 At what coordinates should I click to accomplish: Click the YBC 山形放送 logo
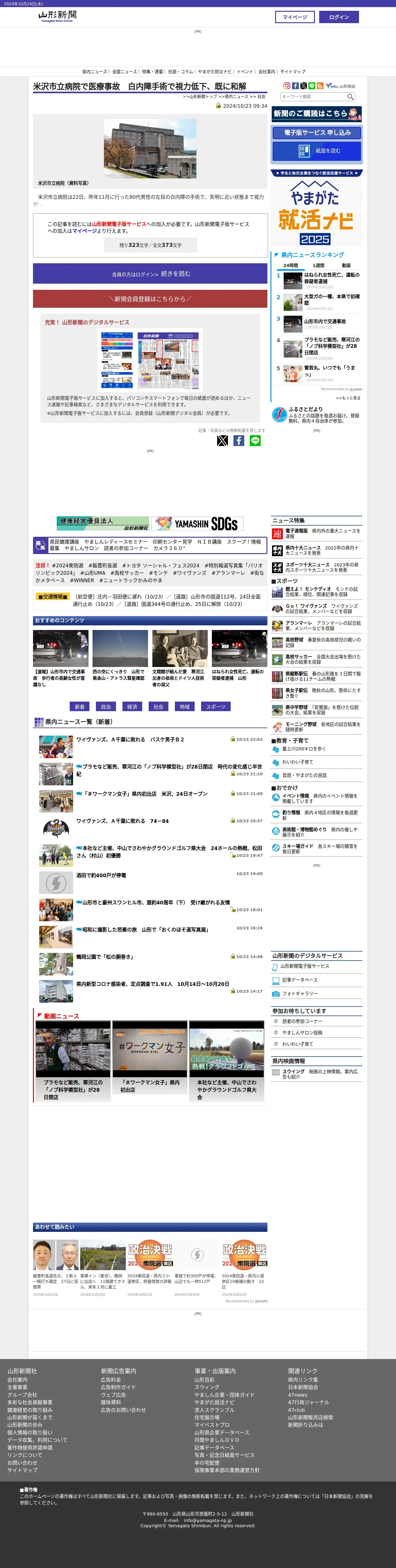pos(341,86)
